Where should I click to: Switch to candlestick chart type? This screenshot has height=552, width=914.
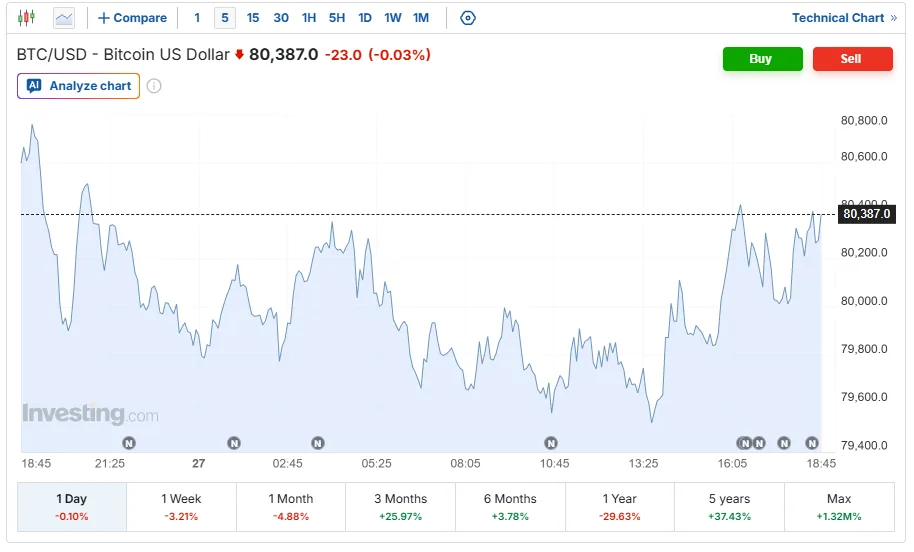26,18
